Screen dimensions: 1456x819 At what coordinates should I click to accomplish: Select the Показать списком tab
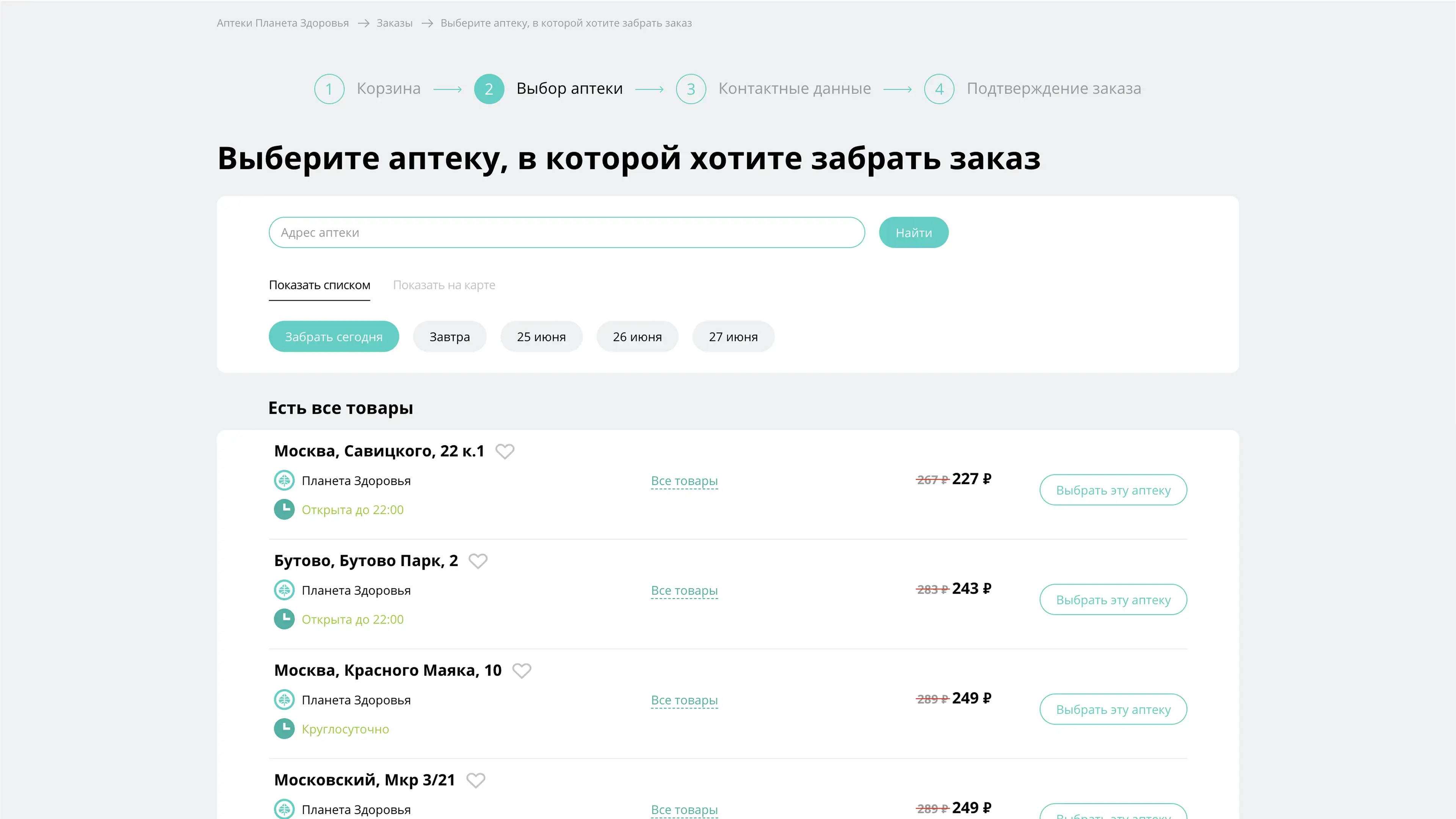point(319,285)
